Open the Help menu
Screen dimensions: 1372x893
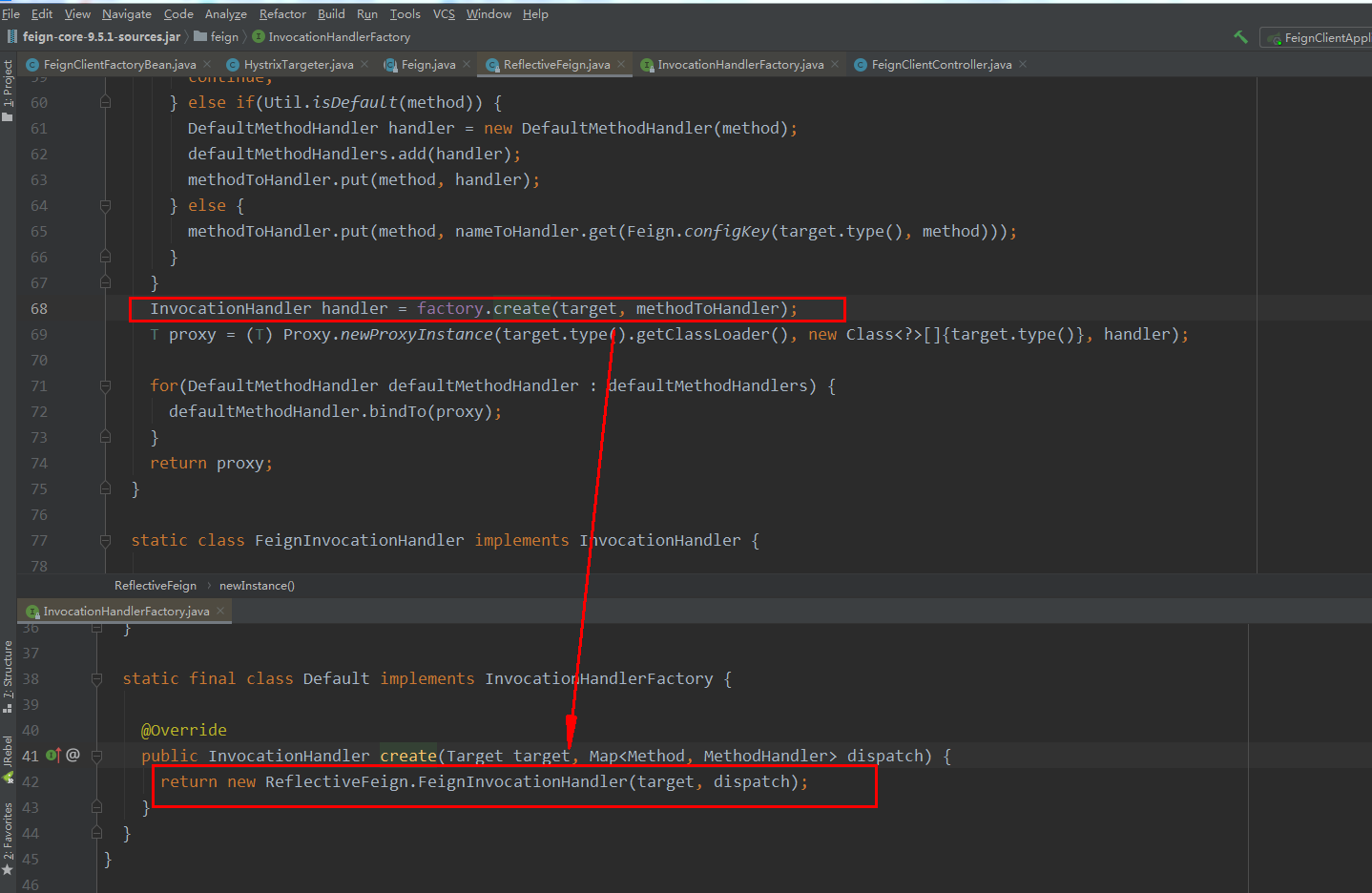coord(535,14)
